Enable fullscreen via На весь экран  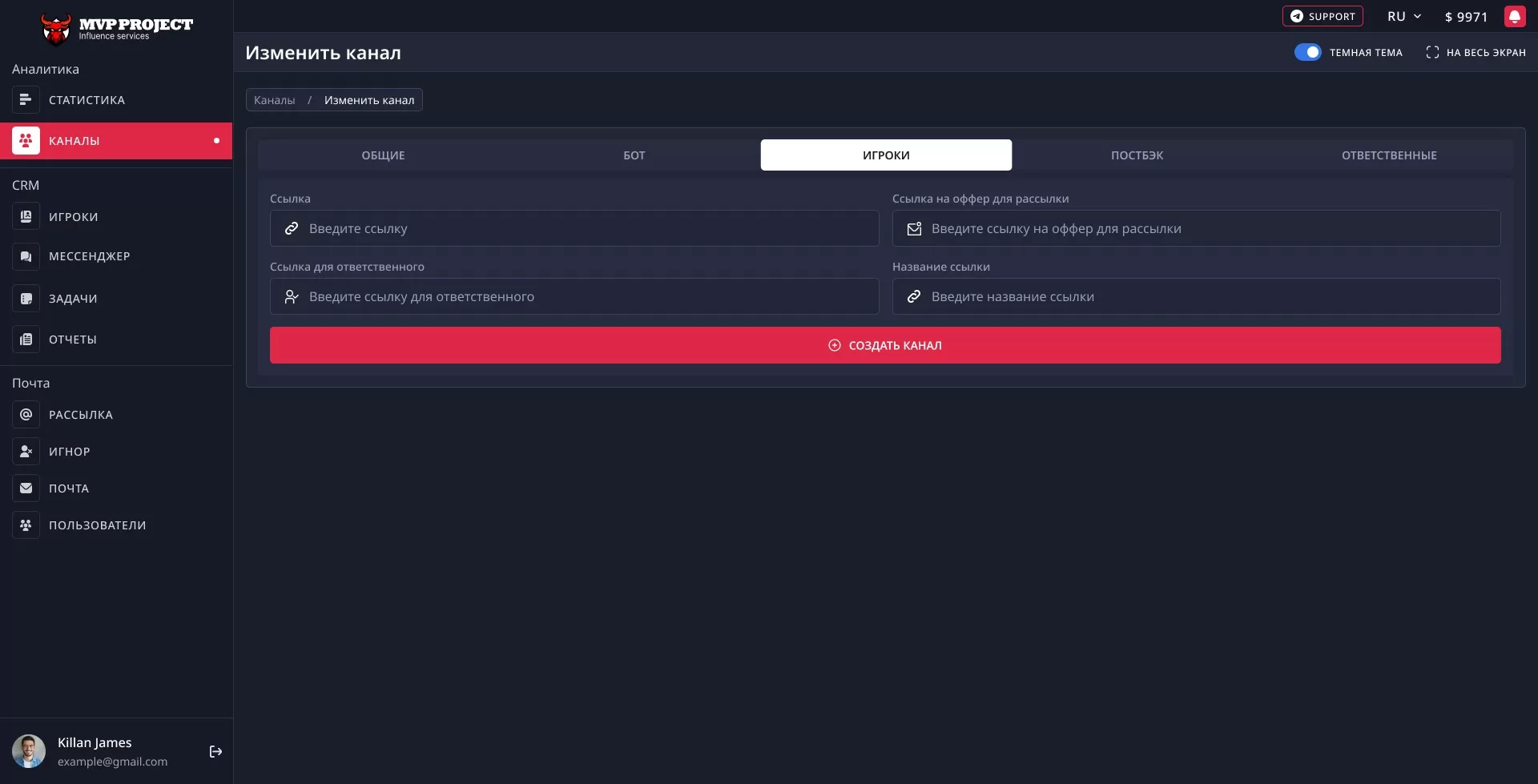(x=1476, y=53)
